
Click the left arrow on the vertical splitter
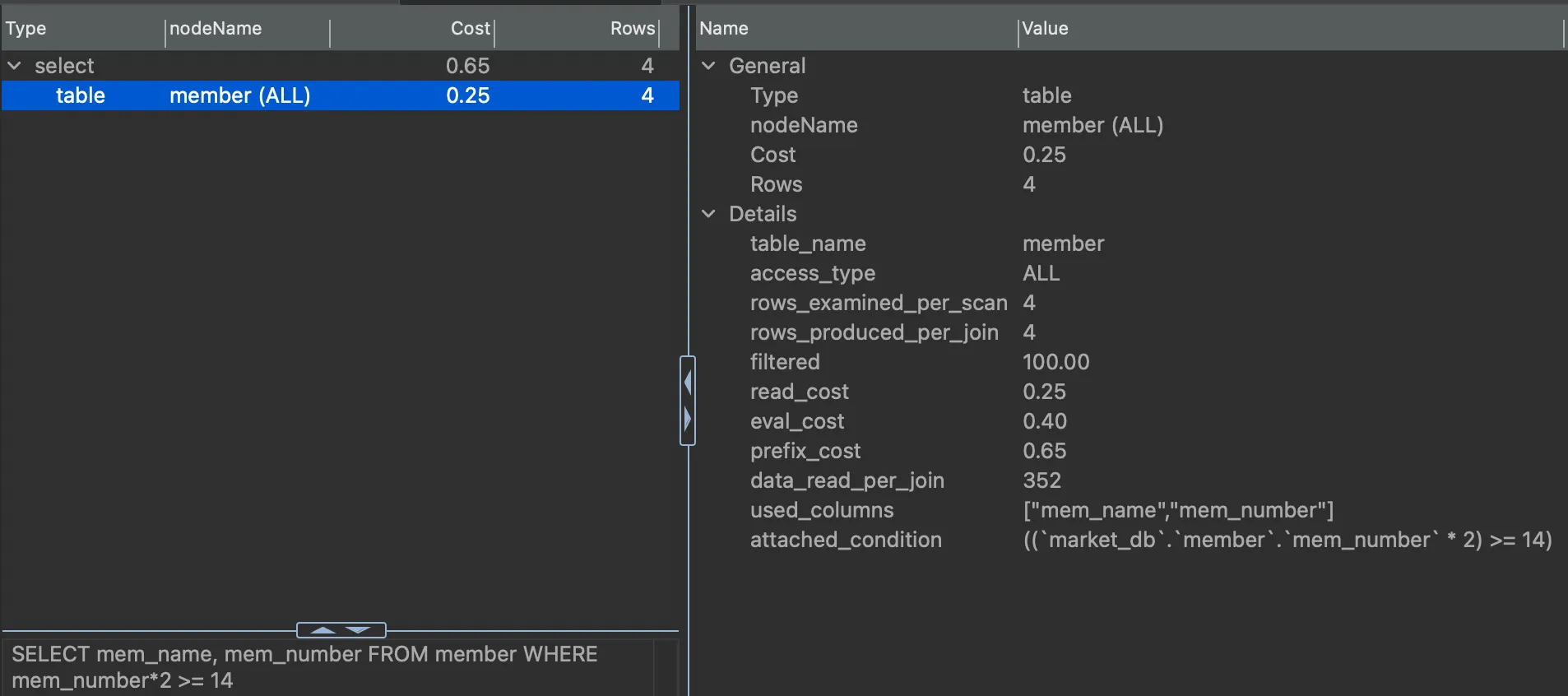[688, 383]
